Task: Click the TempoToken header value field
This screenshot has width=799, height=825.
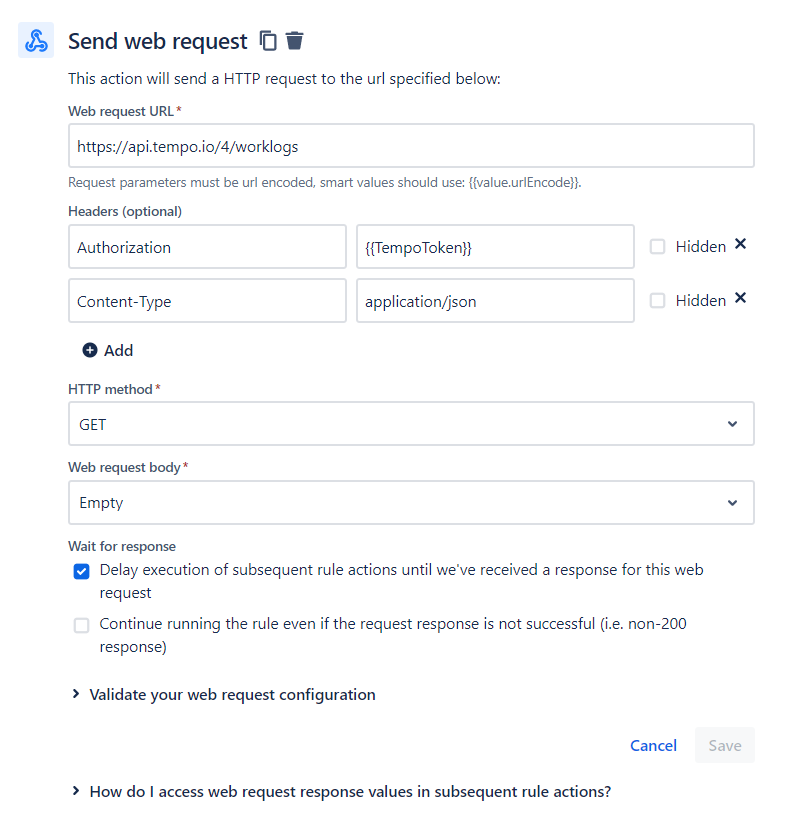Action: coord(495,246)
